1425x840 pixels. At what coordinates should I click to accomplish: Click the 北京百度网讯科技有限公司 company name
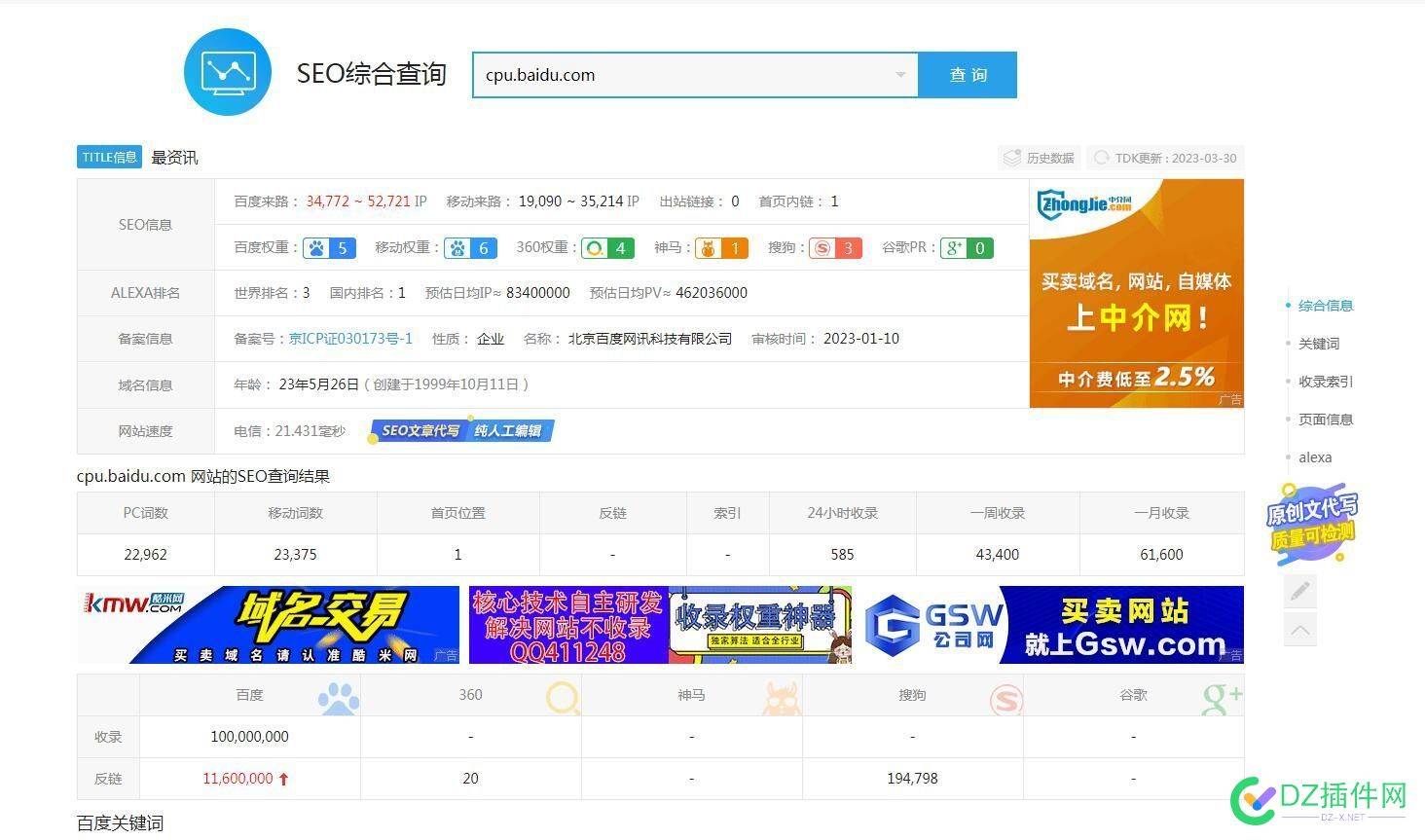(650, 339)
